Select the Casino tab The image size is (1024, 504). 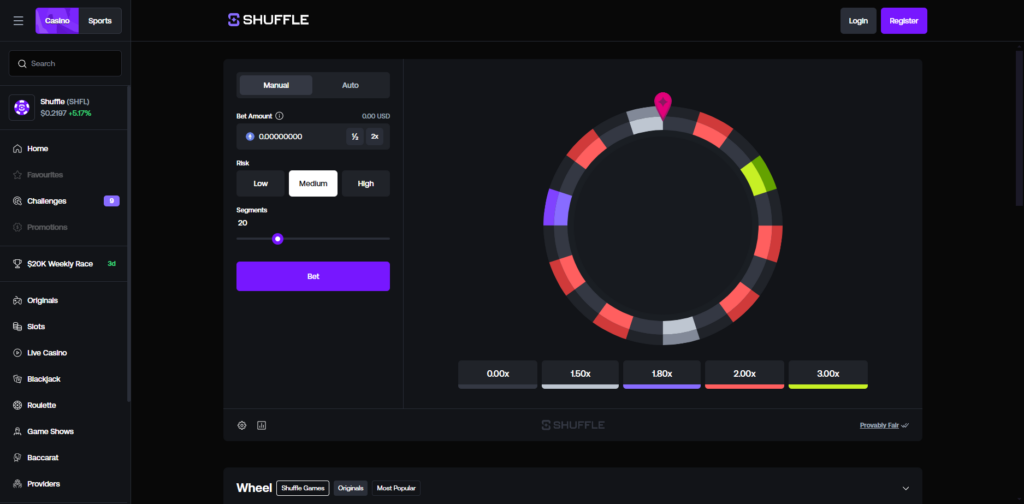57,21
